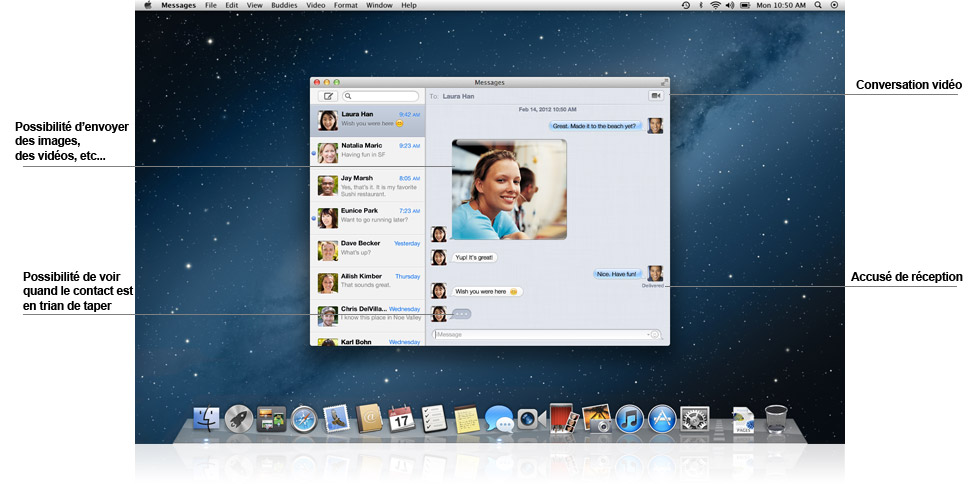
Task: Open Launchpad rocket icon in Dock
Action: click(x=238, y=419)
